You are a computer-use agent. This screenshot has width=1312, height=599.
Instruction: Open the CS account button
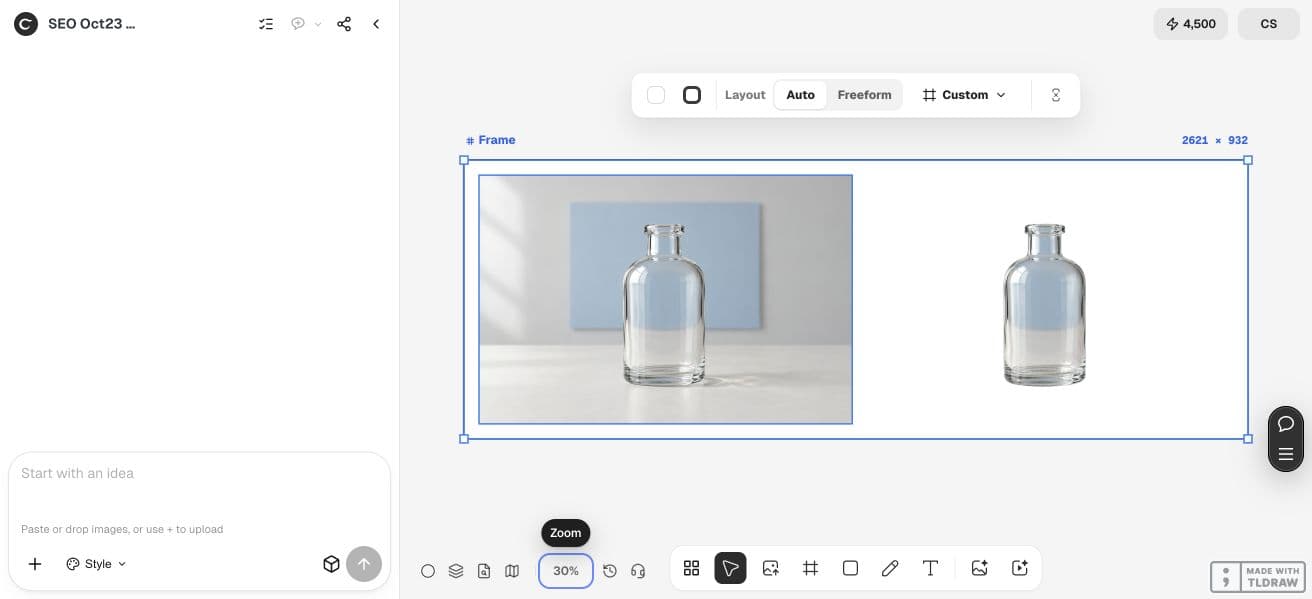[x=1268, y=24]
